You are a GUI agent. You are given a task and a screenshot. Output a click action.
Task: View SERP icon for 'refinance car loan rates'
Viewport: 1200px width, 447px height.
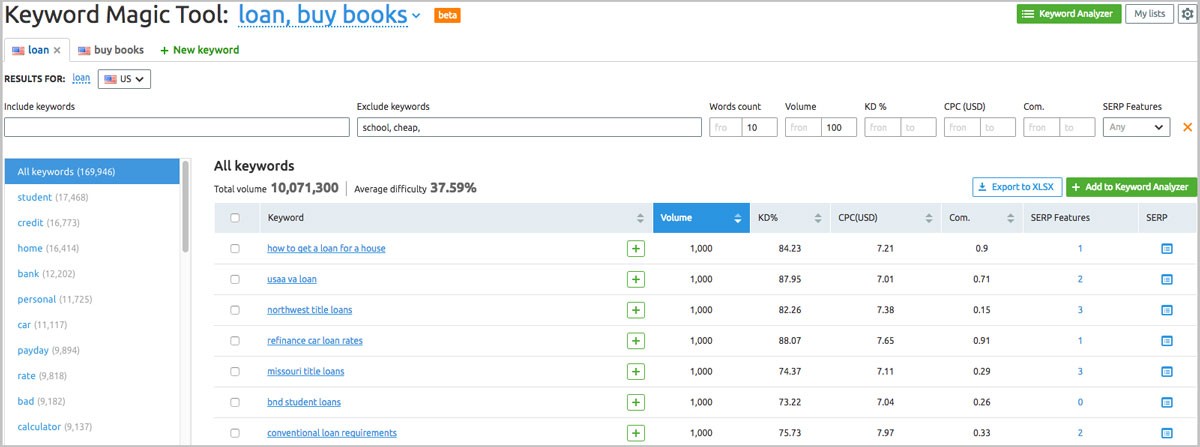[x=1167, y=341]
